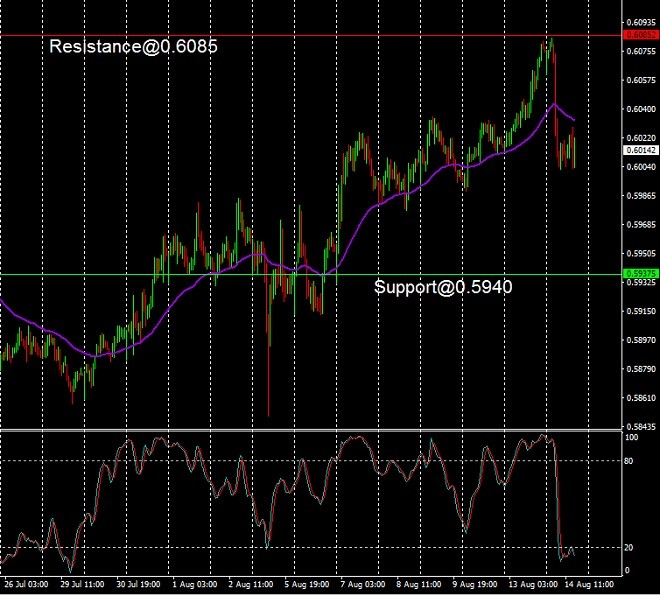The image size is (660, 596).
Task: Click the oscillator scale value 20
Action: coord(629,548)
